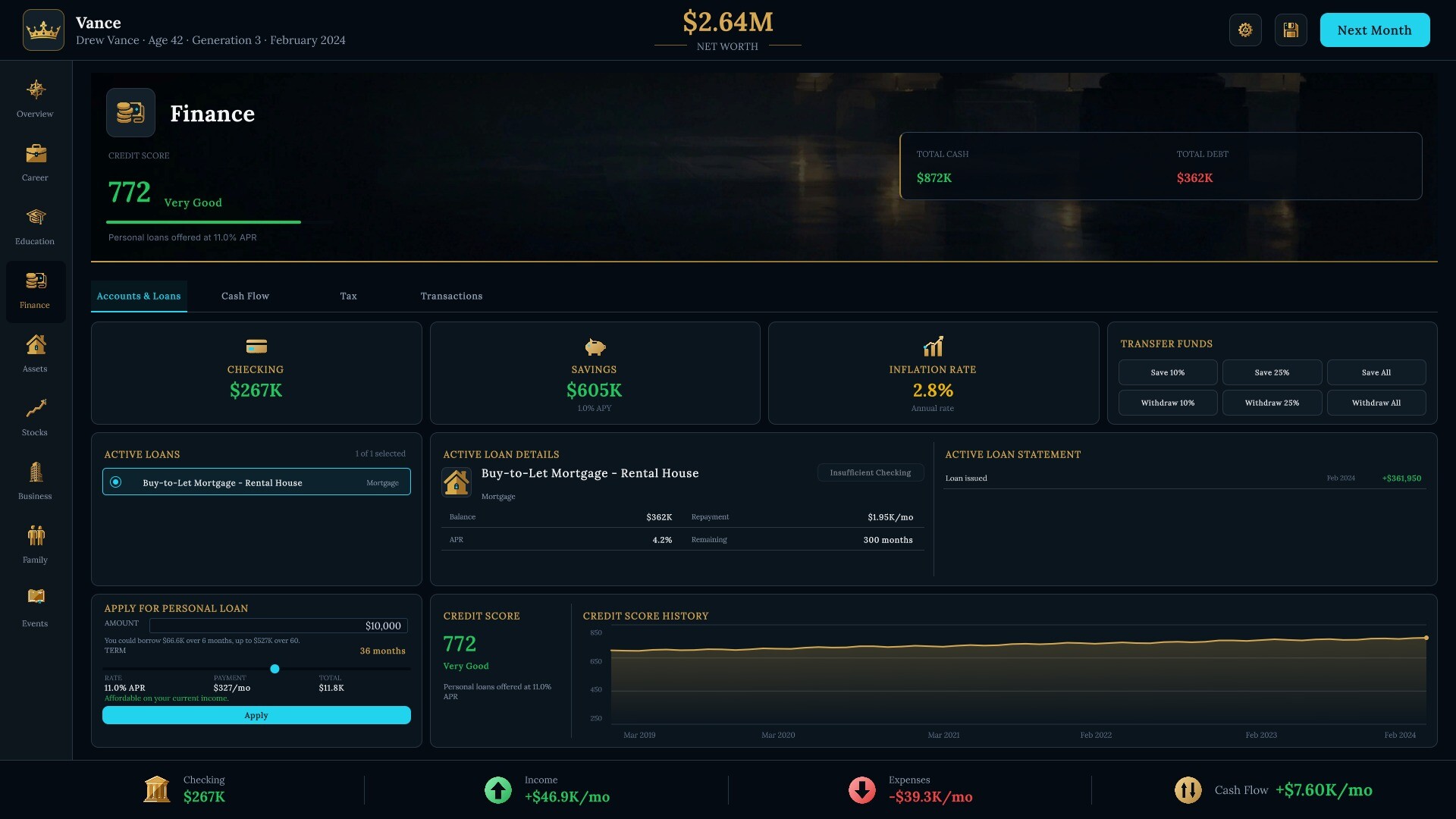Image resolution: width=1456 pixels, height=819 pixels.
Task: Click Save All transfer button
Action: 1376,372
